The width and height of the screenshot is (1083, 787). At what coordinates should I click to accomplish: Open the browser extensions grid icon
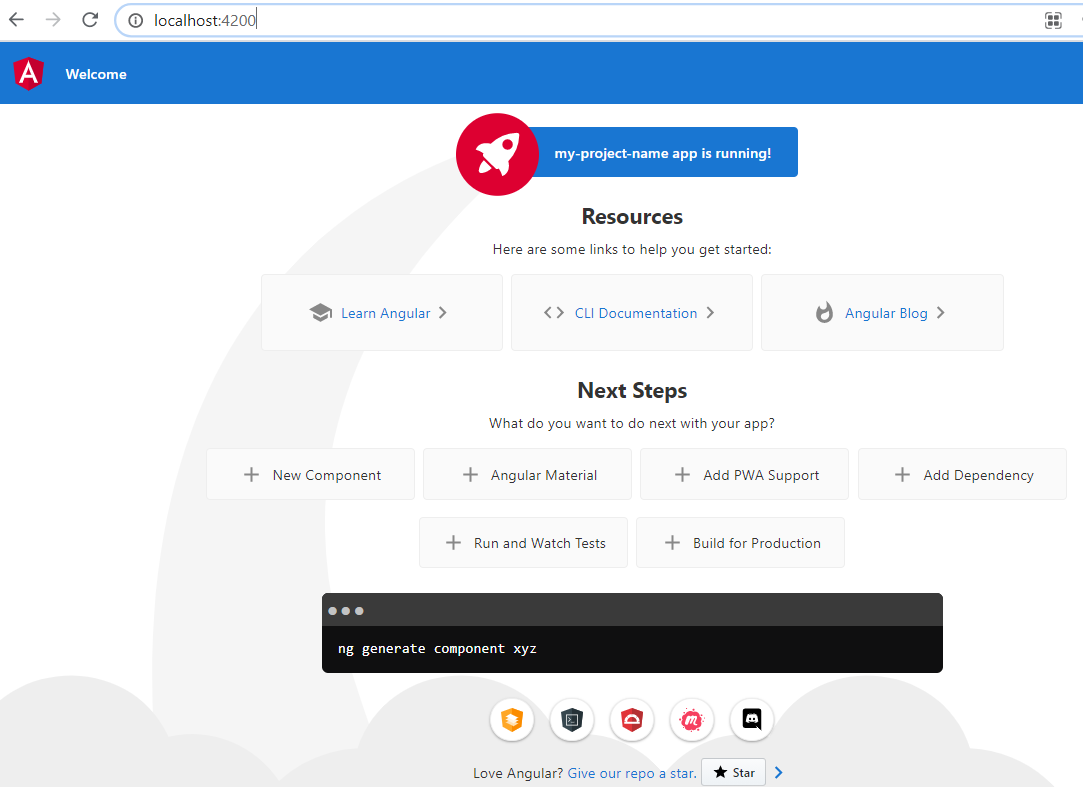point(1053,21)
